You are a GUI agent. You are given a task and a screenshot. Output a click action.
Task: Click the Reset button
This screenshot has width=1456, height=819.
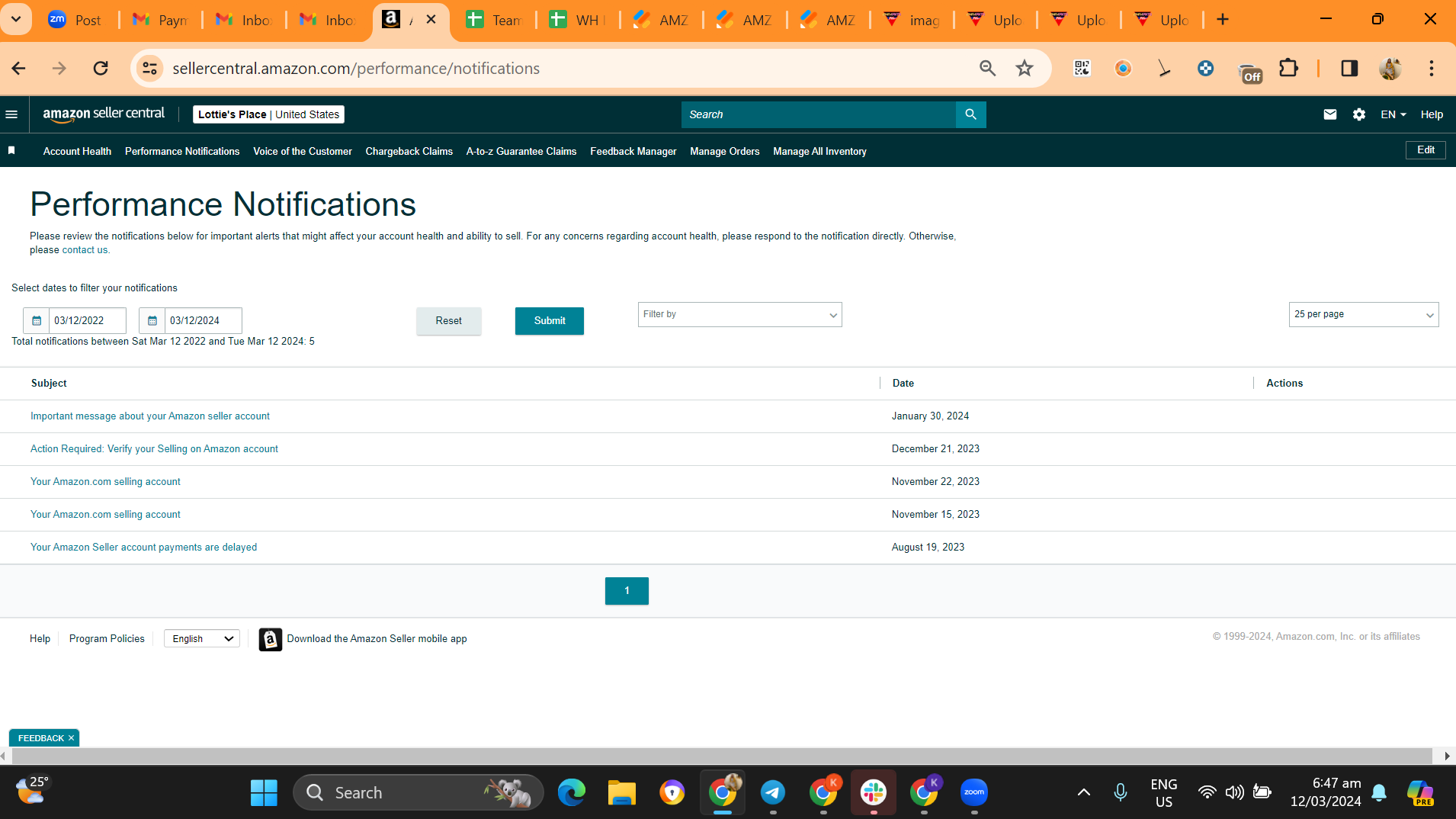pos(449,321)
